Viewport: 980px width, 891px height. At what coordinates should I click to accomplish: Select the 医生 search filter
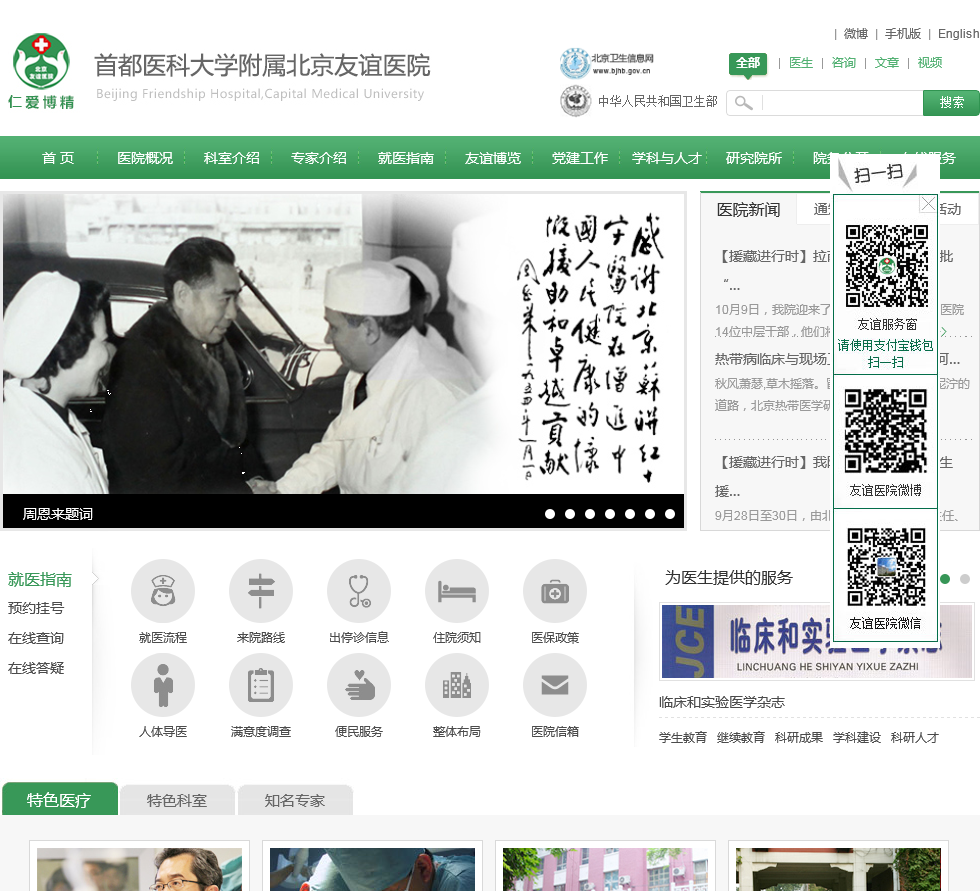801,62
